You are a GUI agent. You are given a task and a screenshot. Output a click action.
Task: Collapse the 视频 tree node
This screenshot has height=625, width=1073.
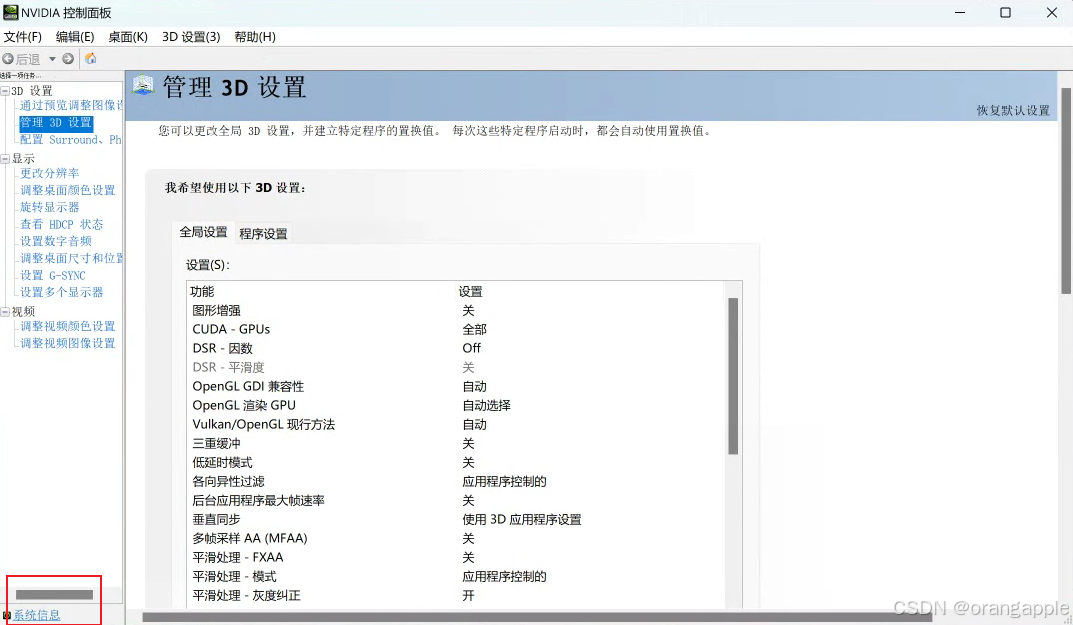click(x=5, y=311)
